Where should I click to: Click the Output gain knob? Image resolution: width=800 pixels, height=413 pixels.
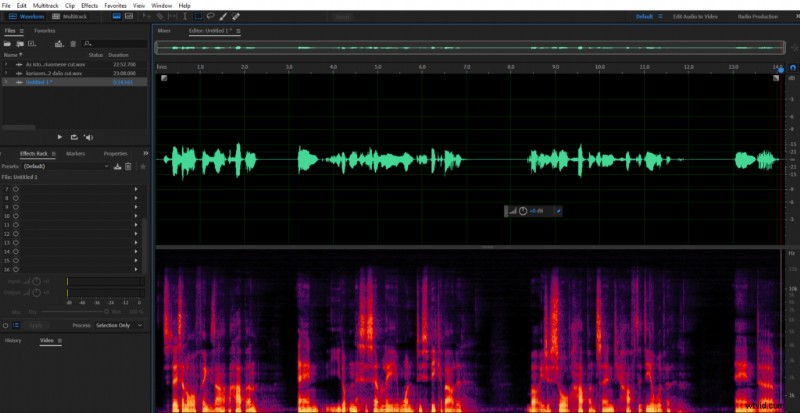[x=36, y=292]
